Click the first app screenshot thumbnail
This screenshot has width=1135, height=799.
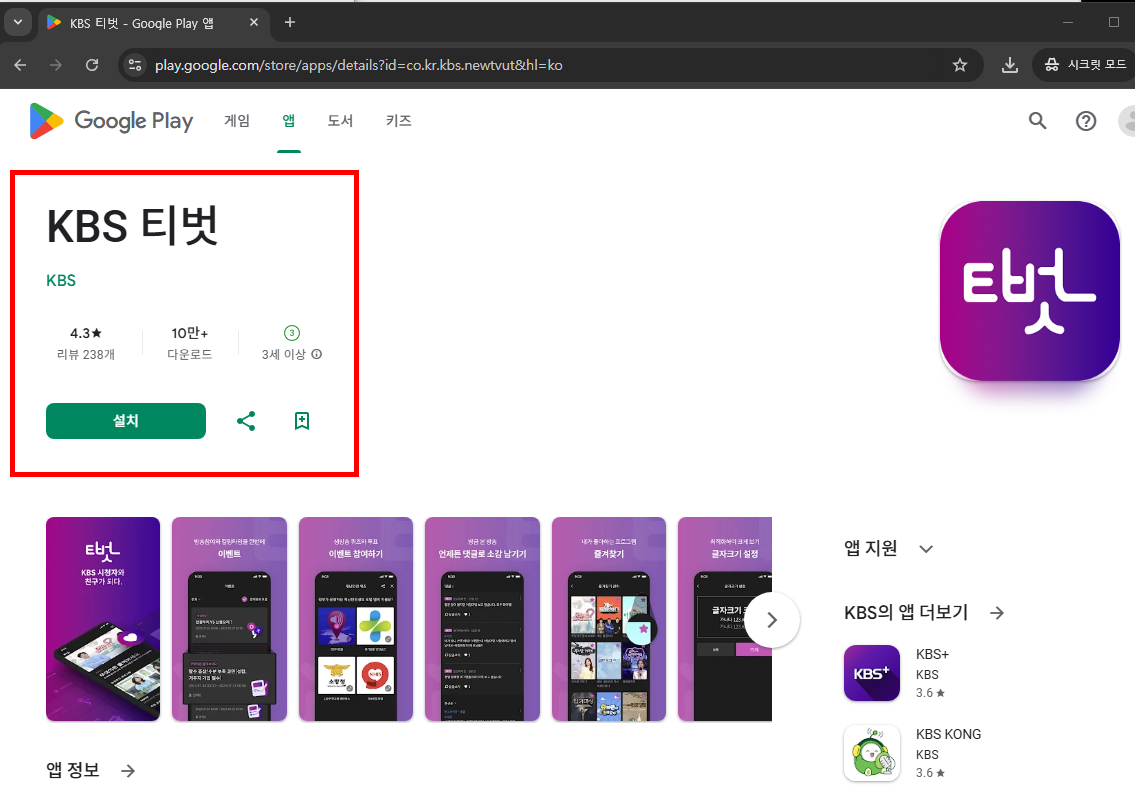pos(102,618)
